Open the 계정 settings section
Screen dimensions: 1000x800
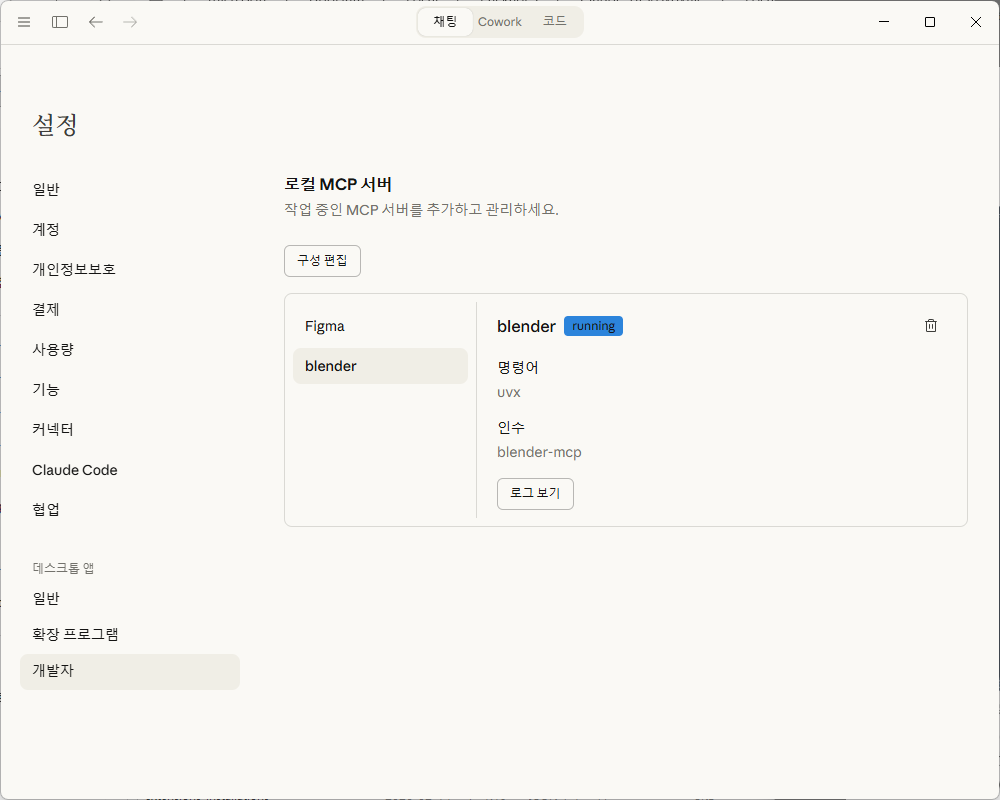click(x=46, y=229)
